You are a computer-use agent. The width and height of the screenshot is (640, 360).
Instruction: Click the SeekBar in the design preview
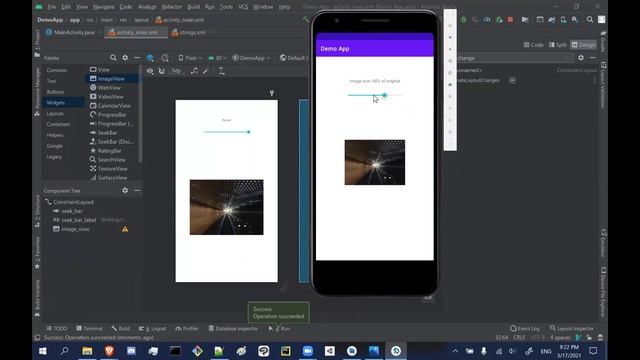(227, 132)
